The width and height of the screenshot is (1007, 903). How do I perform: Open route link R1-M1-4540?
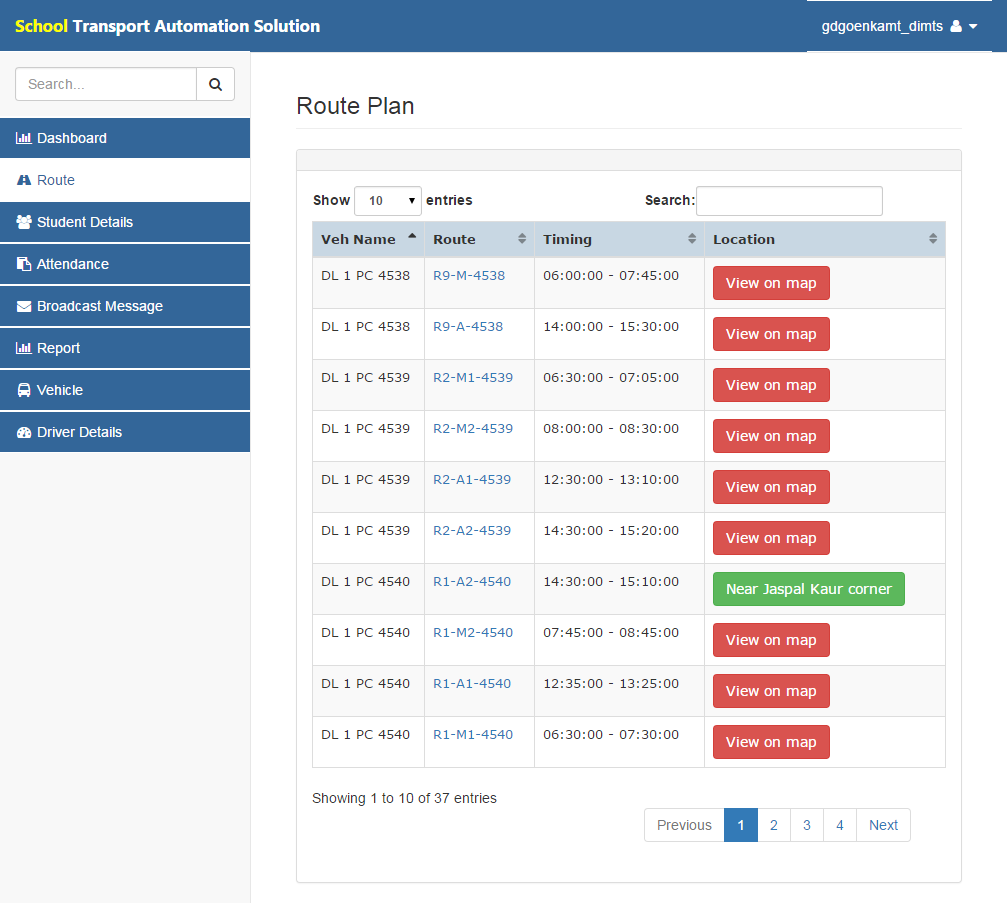(473, 735)
